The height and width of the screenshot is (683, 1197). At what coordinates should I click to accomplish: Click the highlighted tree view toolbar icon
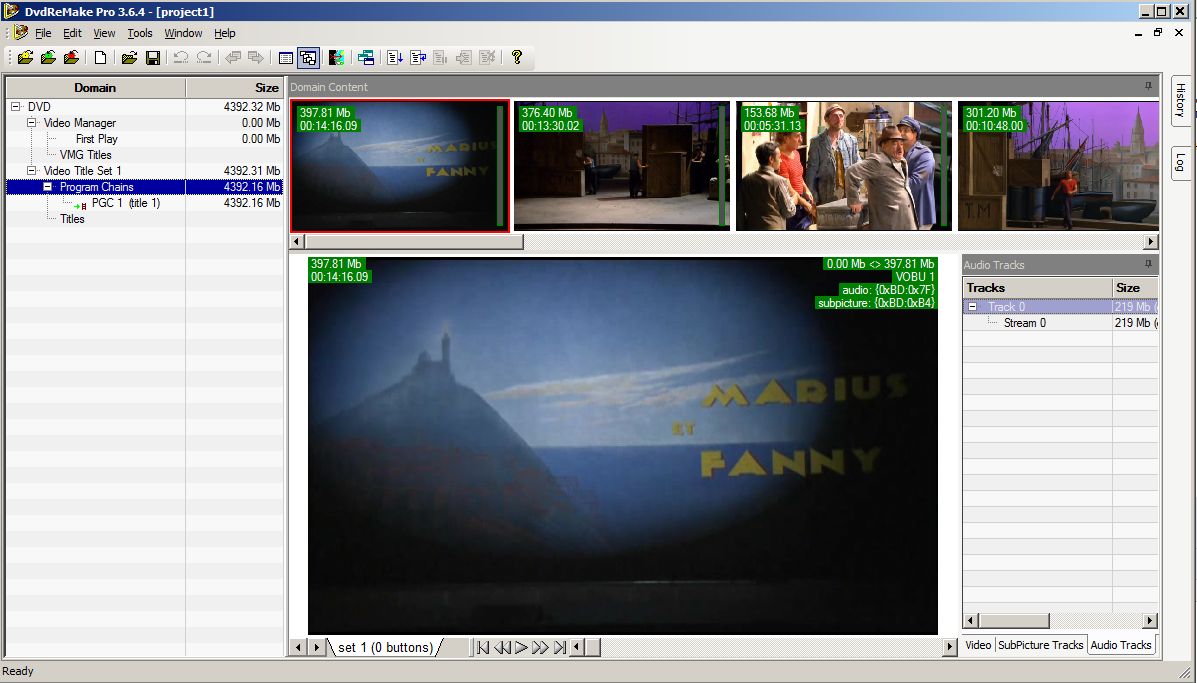tap(308, 58)
